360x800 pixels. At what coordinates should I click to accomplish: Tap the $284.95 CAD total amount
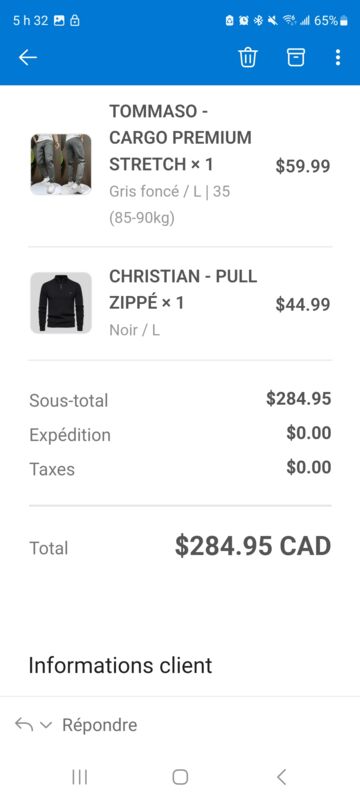(x=253, y=546)
